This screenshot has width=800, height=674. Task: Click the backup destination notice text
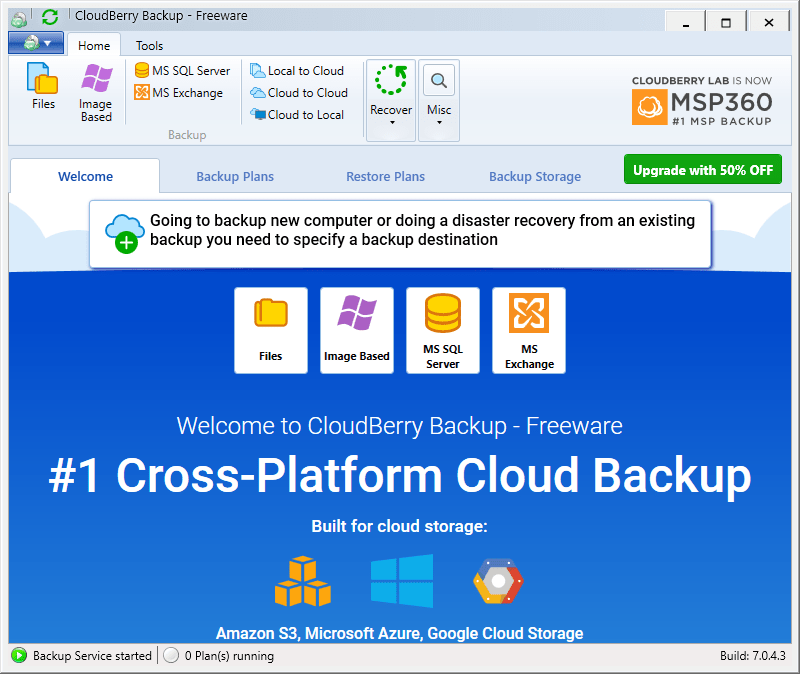pos(422,230)
